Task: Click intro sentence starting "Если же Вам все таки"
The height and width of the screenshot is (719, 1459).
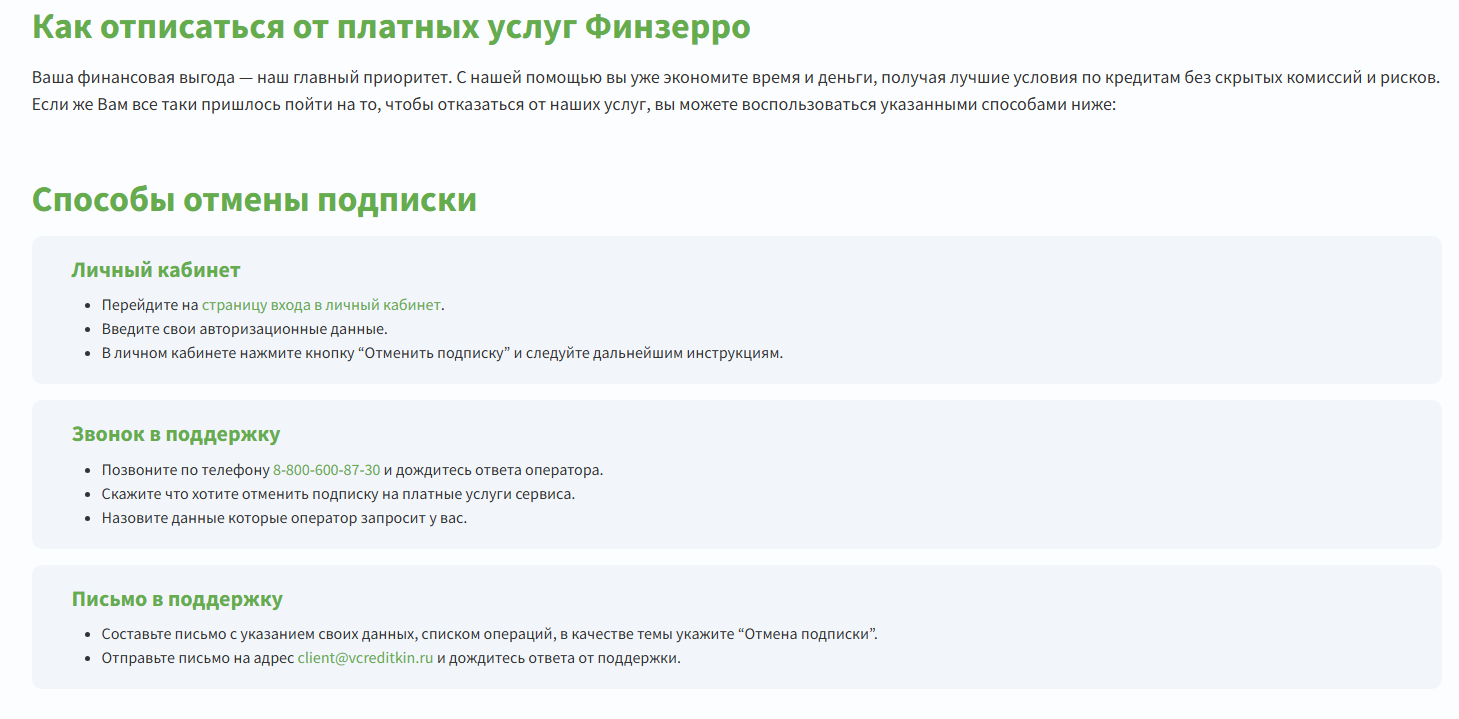Action: click(x=573, y=104)
